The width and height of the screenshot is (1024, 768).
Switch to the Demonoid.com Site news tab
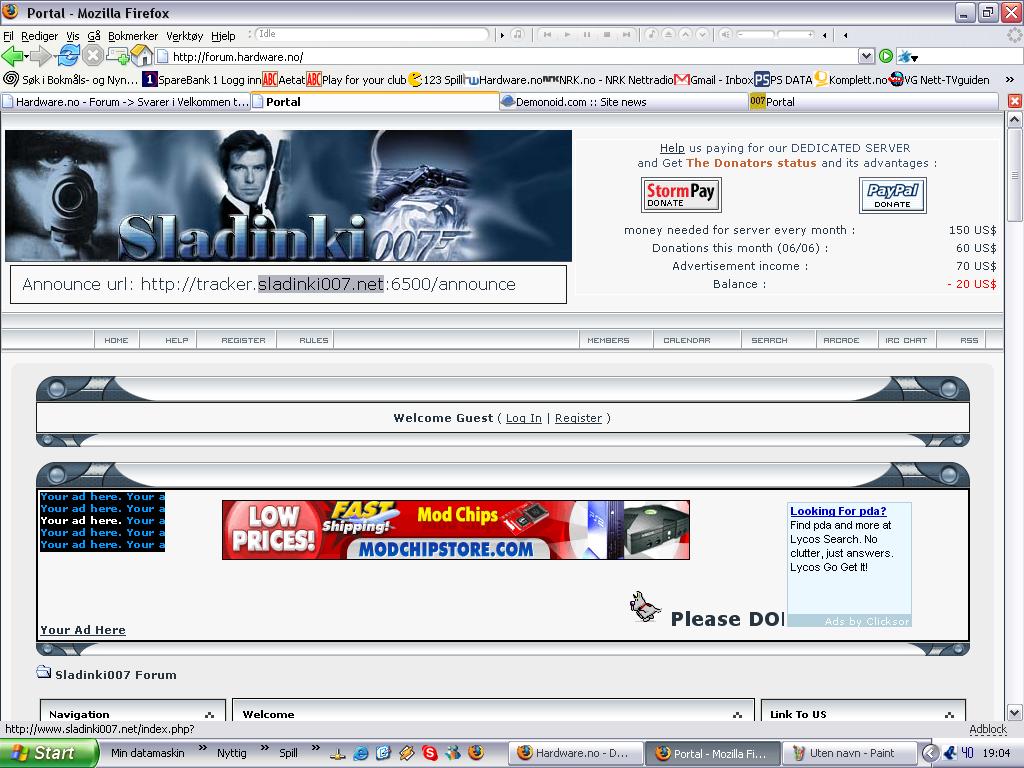pyautogui.click(x=623, y=102)
